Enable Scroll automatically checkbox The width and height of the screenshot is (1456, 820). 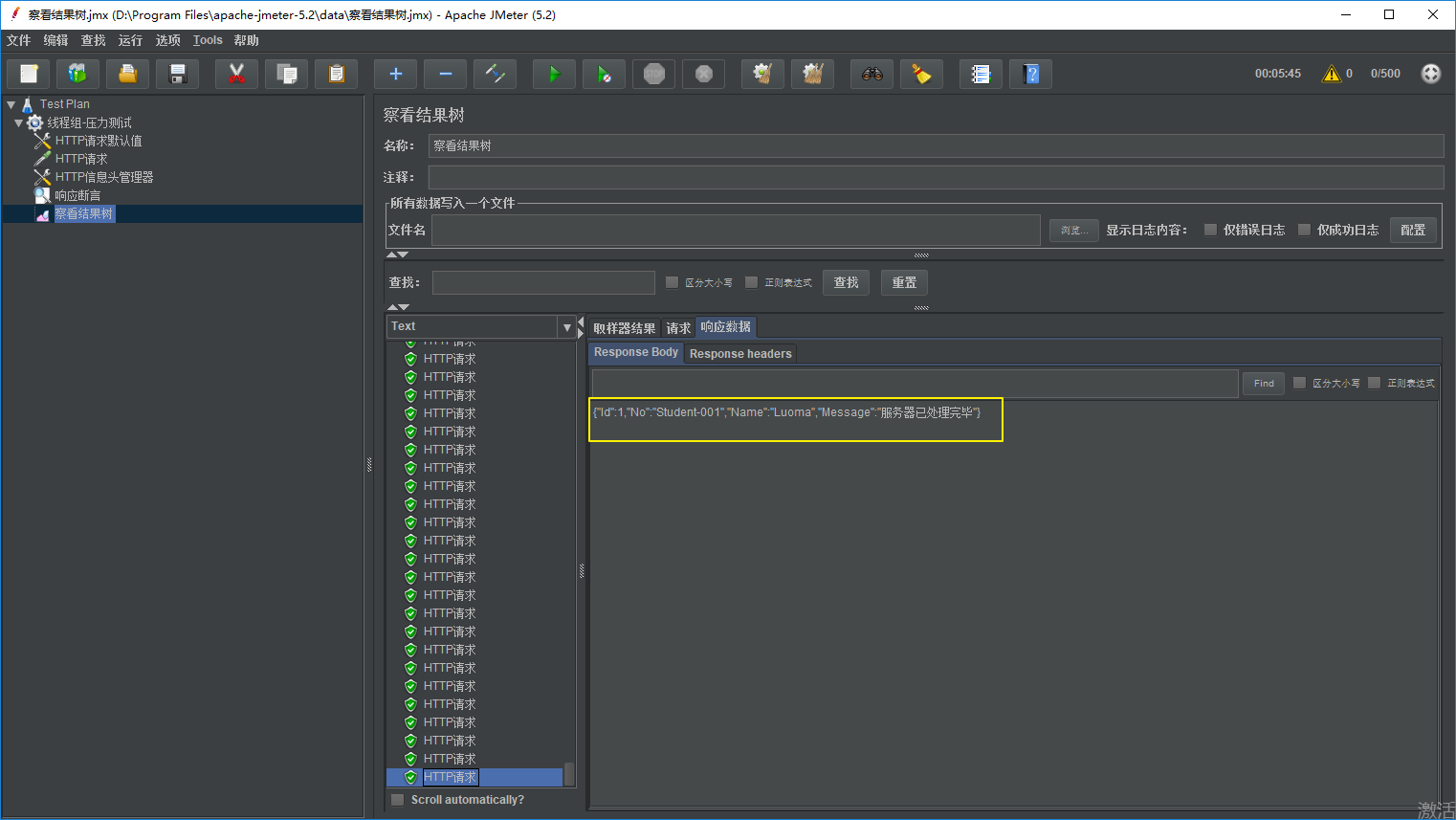[397, 800]
